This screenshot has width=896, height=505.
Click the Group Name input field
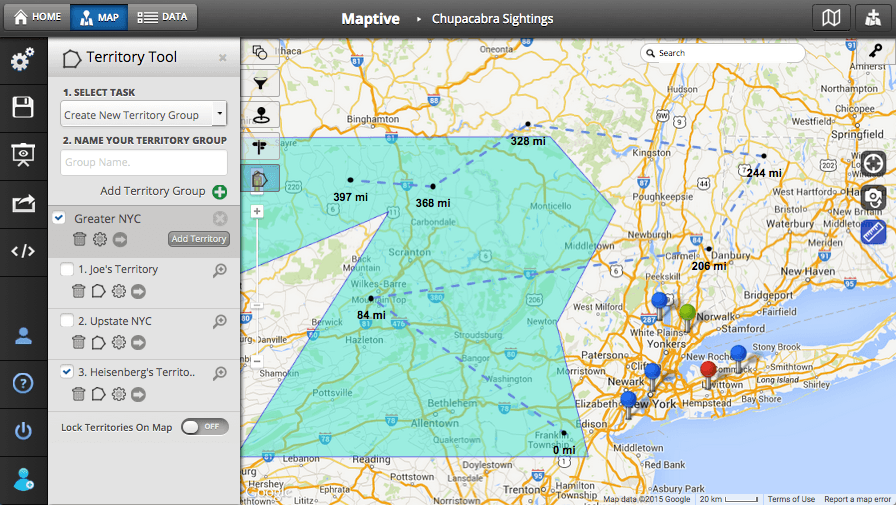tap(144, 162)
